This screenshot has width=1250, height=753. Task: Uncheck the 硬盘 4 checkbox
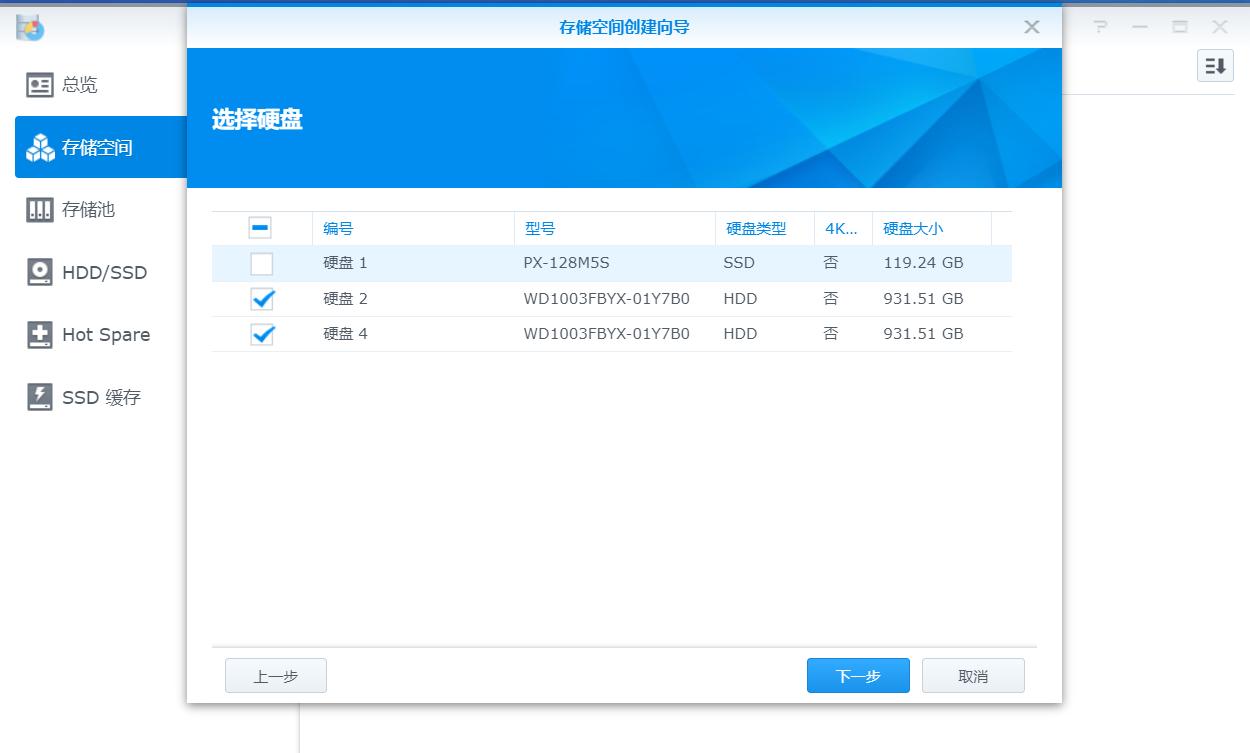tap(261, 334)
